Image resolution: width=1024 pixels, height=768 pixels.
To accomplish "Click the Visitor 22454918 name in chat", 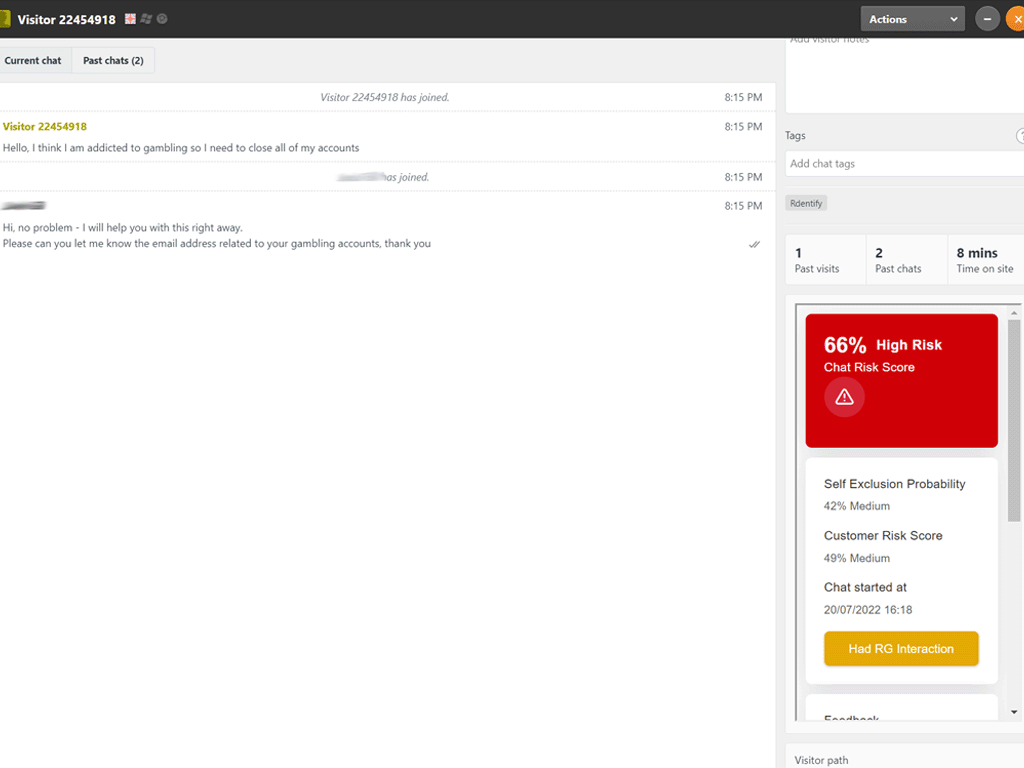I will [x=45, y=127].
